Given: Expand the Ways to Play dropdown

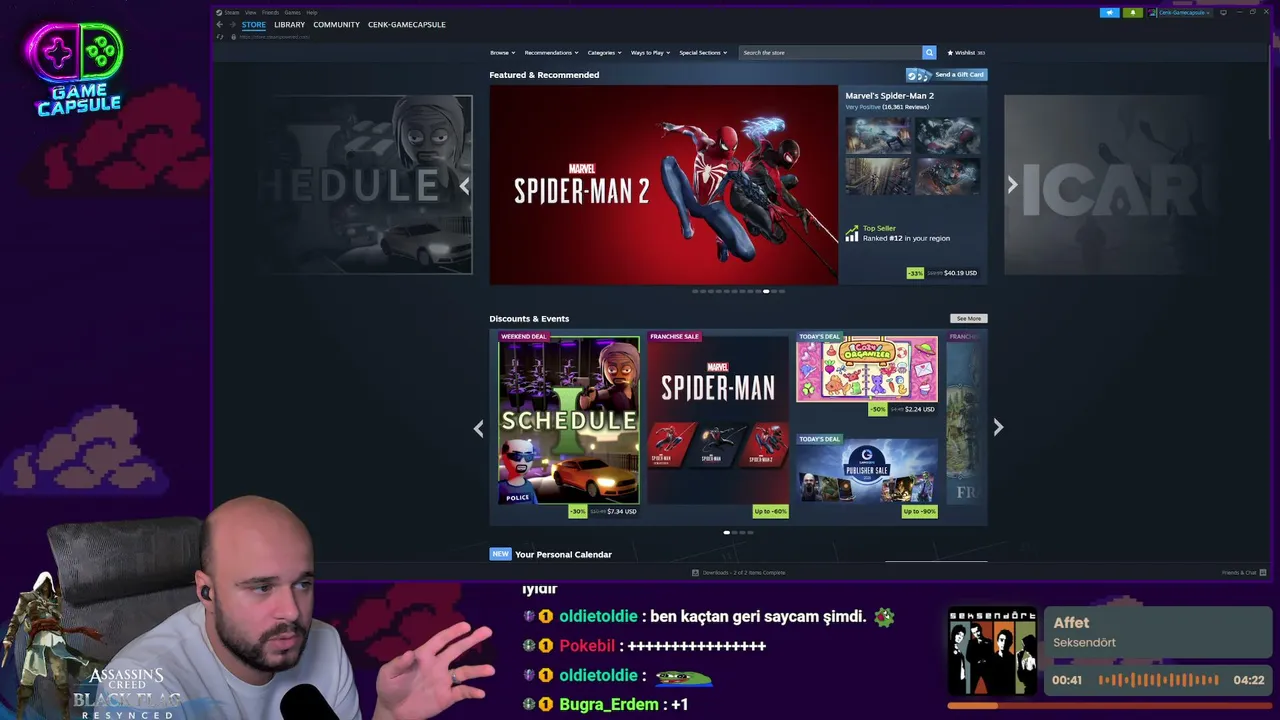Looking at the screenshot, I should [x=650, y=52].
